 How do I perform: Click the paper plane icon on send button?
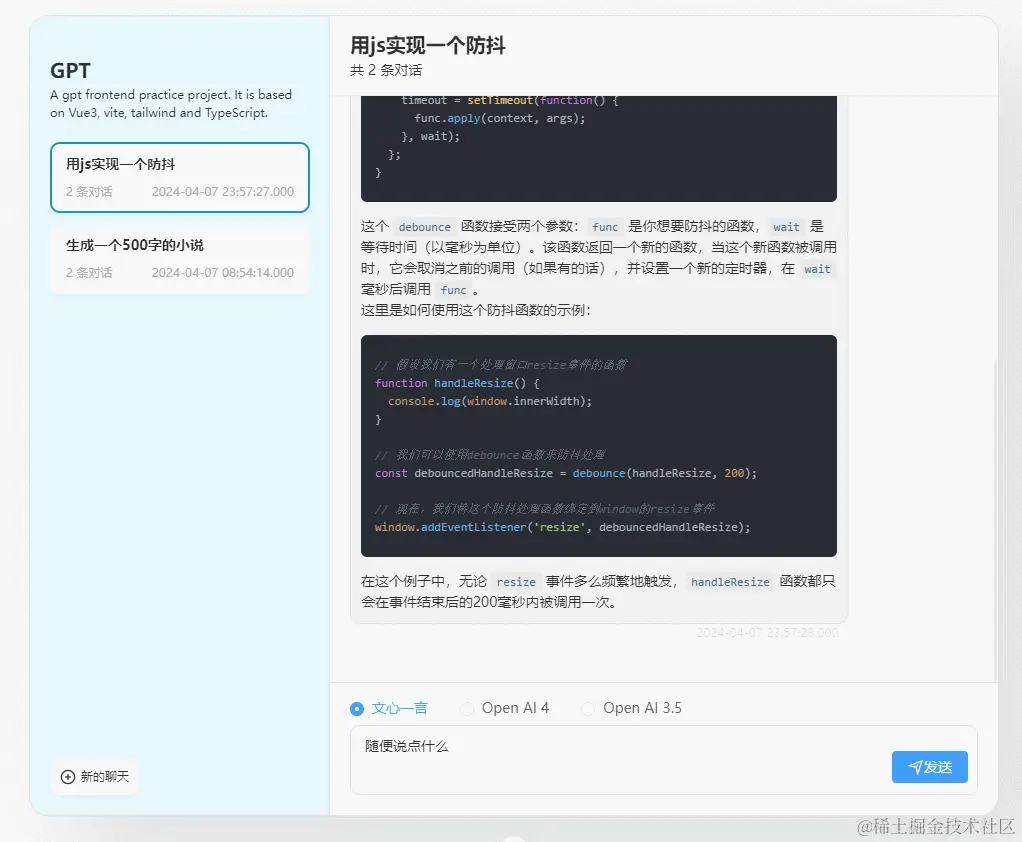coord(913,766)
